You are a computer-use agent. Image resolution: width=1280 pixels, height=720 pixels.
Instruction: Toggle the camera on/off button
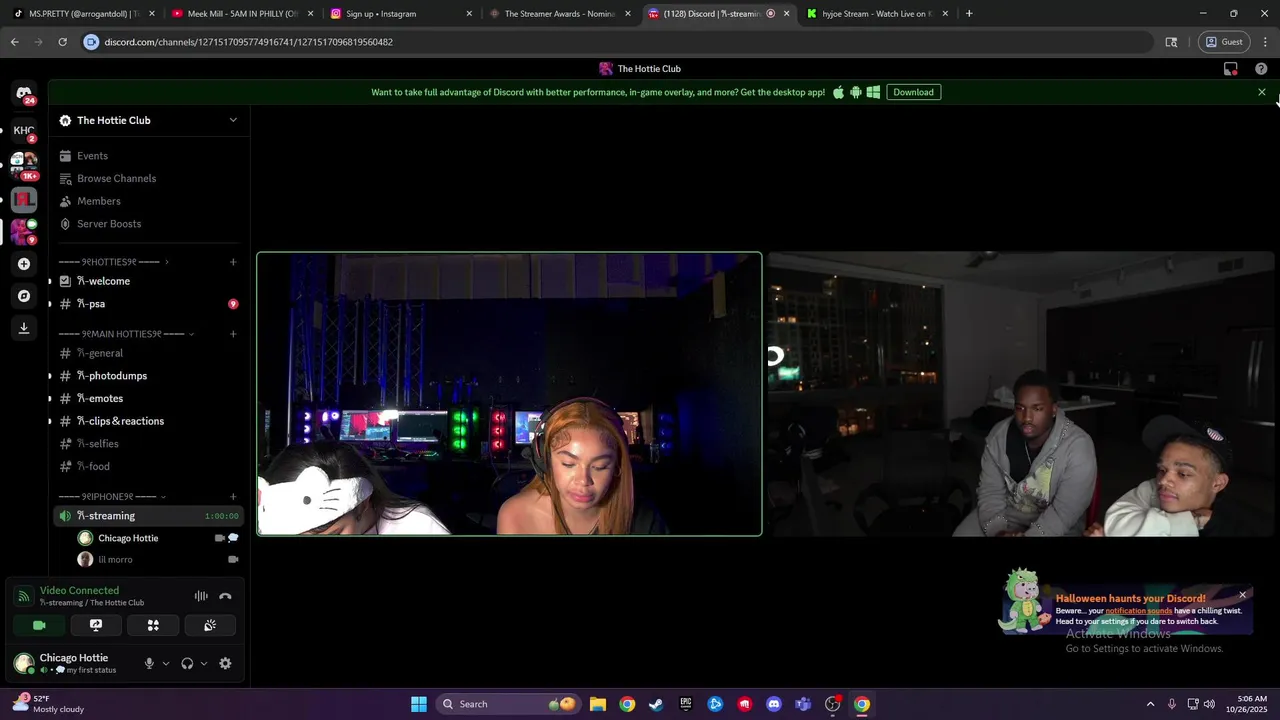[x=39, y=625]
